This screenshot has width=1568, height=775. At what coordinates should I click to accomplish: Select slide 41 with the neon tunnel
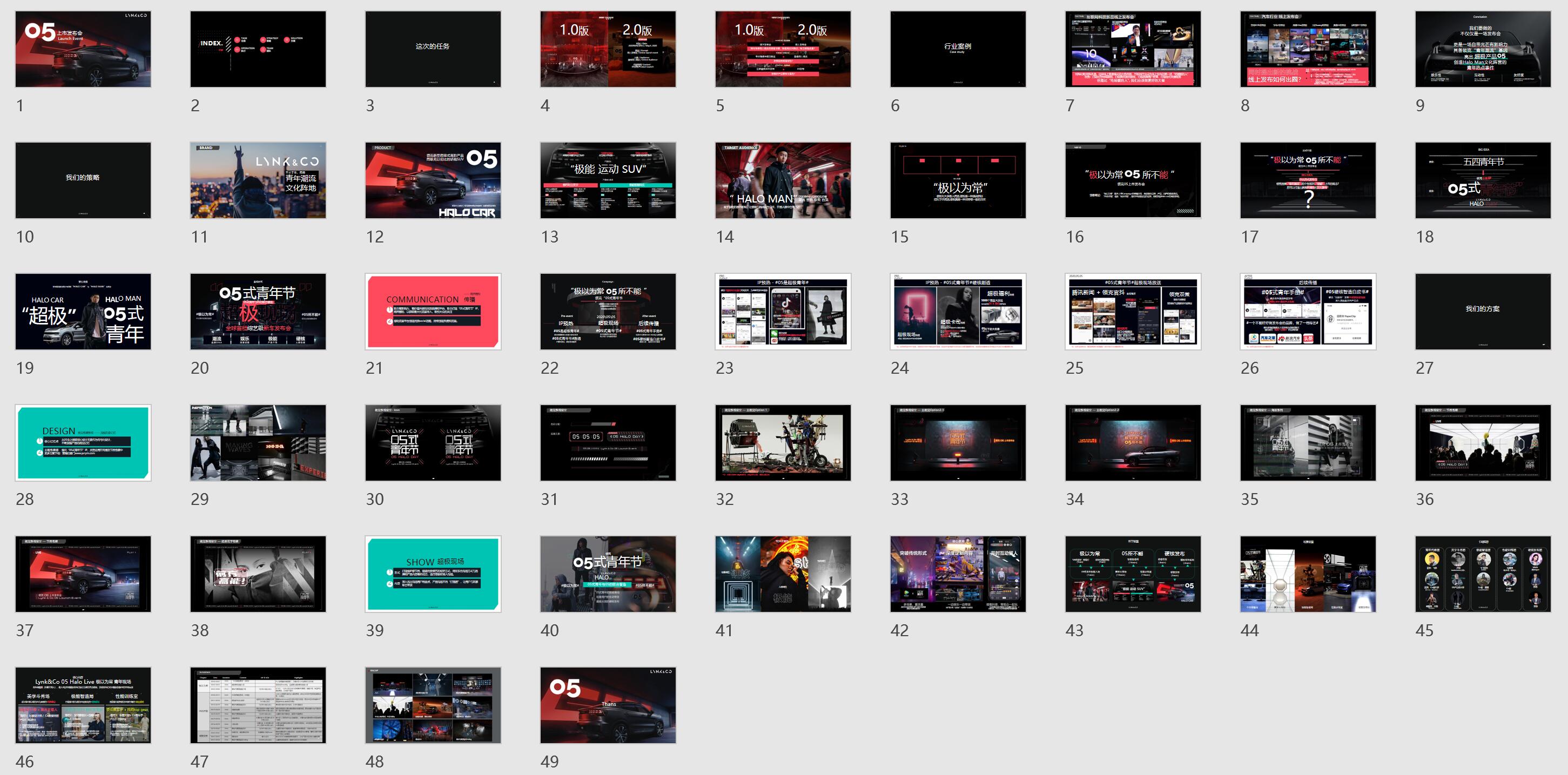point(783,574)
